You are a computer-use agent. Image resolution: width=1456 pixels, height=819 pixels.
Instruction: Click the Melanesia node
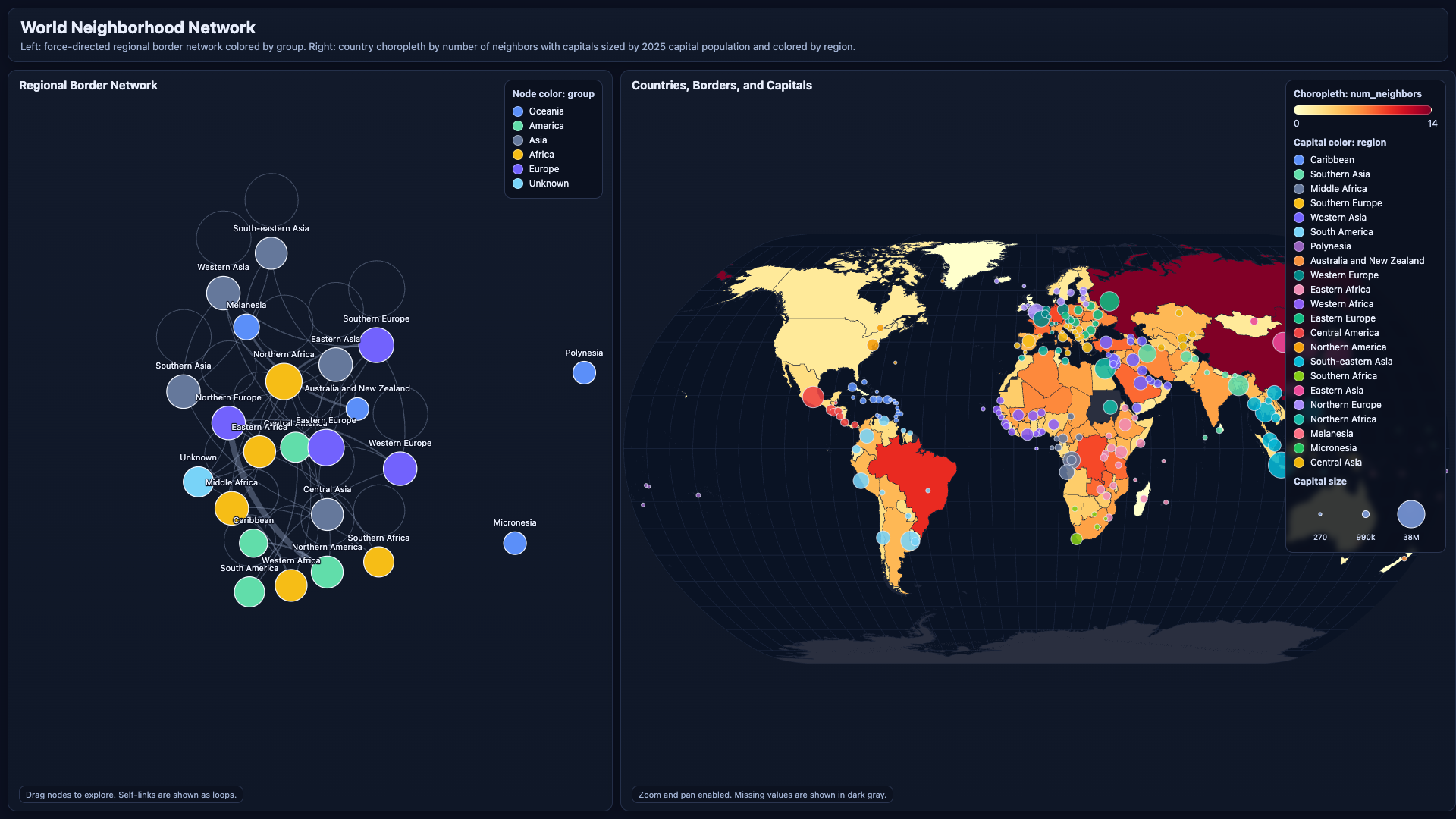[x=246, y=327]
